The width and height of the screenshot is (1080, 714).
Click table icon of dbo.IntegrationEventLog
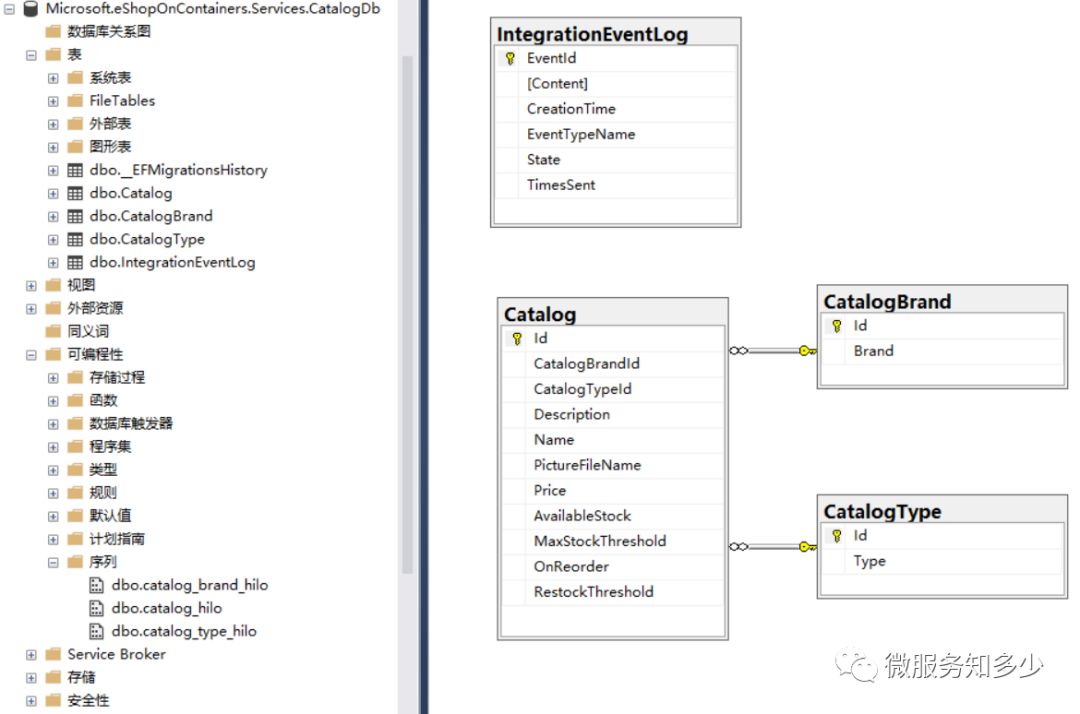75,262
